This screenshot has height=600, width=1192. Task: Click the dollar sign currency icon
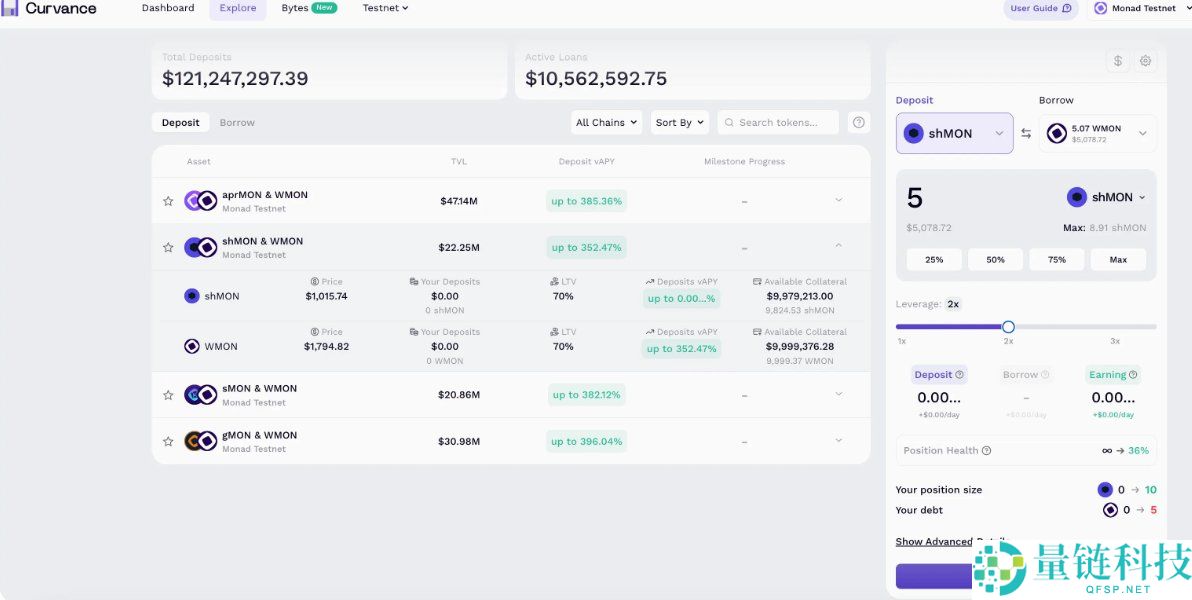(1118, 61)
